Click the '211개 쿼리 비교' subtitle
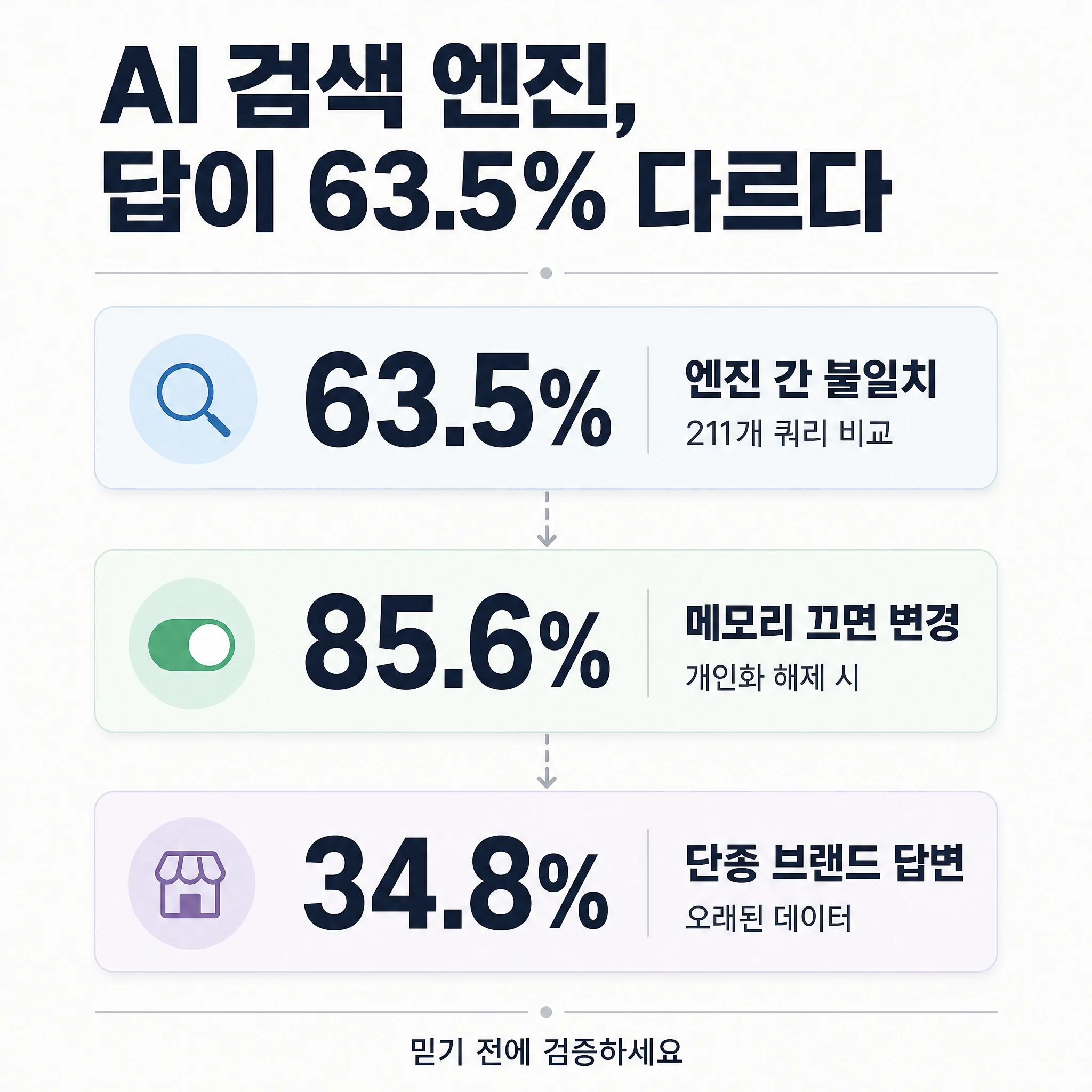 pos(789,434)
